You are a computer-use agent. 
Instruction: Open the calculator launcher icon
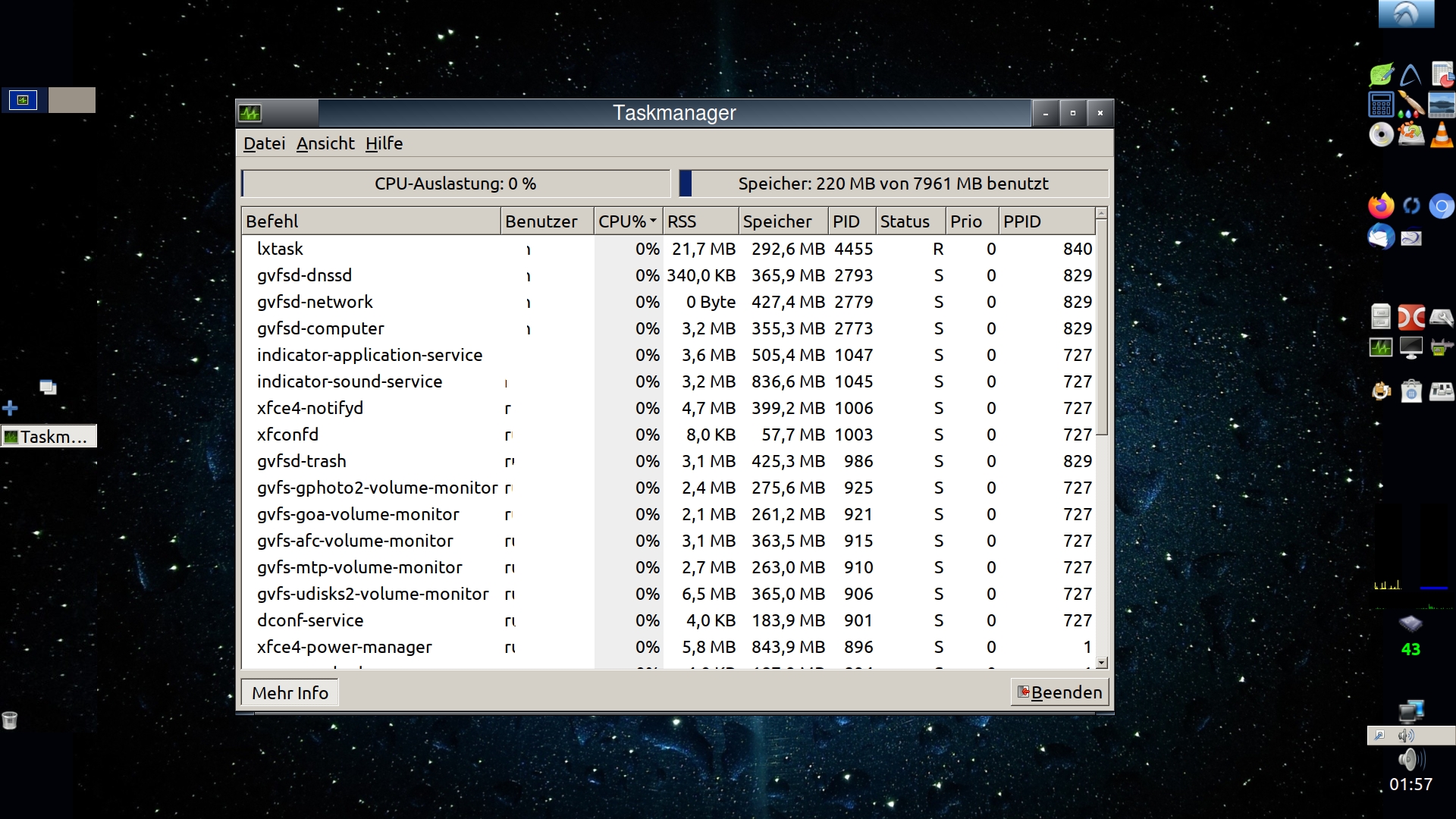click(x=1381, y=104)
